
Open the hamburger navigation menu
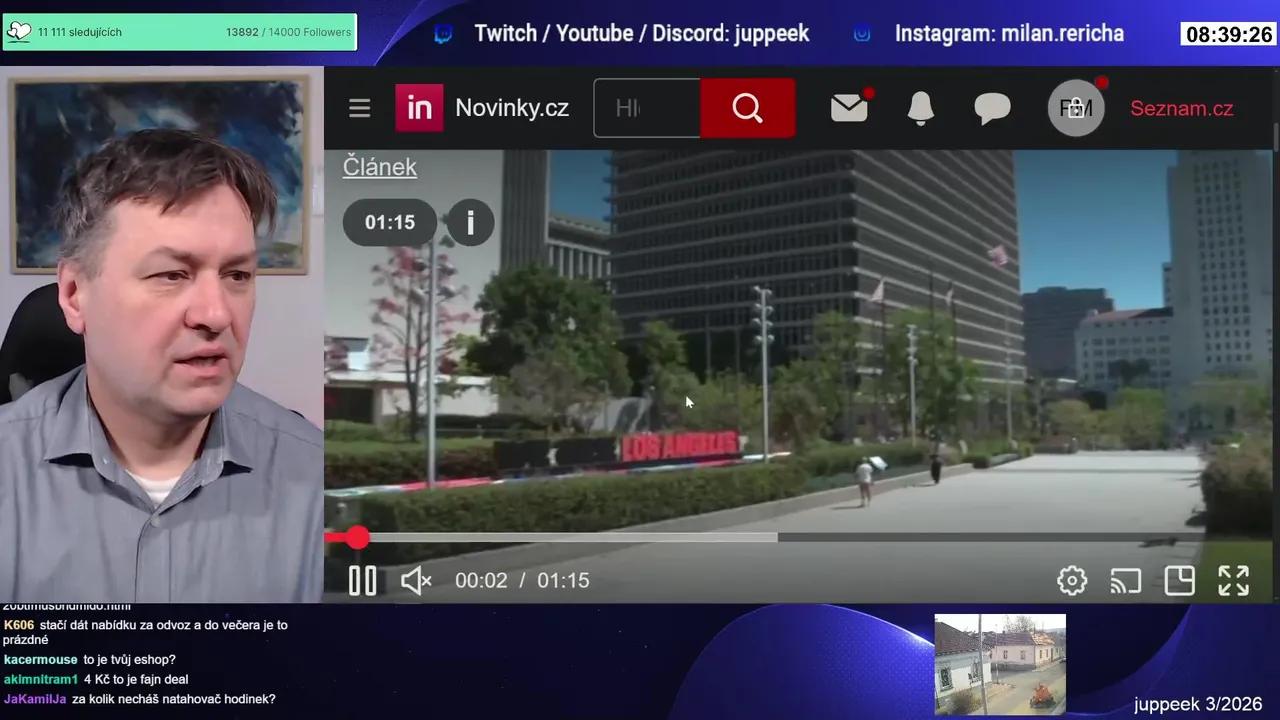[x=359, y=108]
